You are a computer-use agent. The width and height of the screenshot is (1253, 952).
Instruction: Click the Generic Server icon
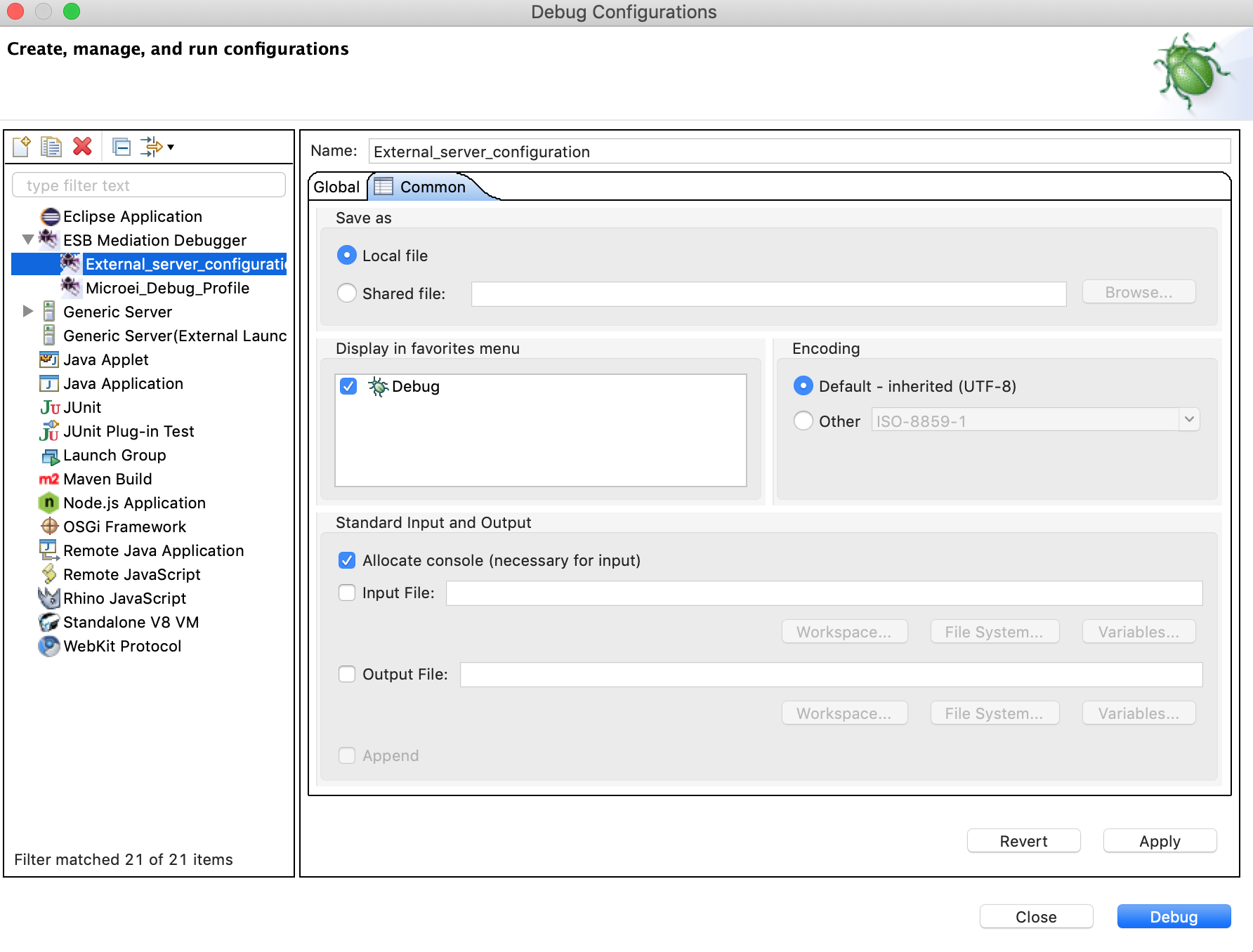coord(49,311)
